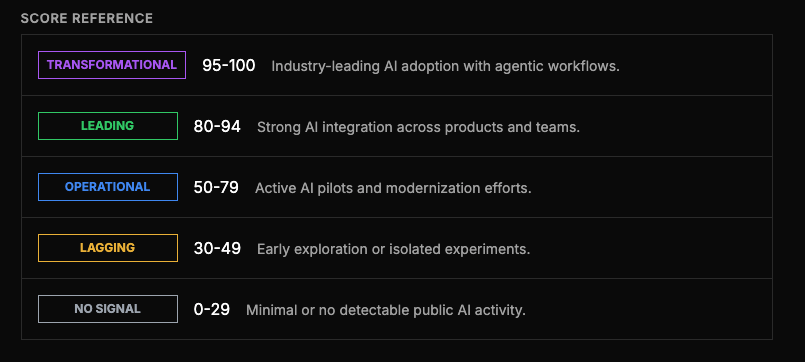Click the gray NO SIGNAL badge
The width and height of the screenshot is (805, 362).
click(x=108, y=309)
